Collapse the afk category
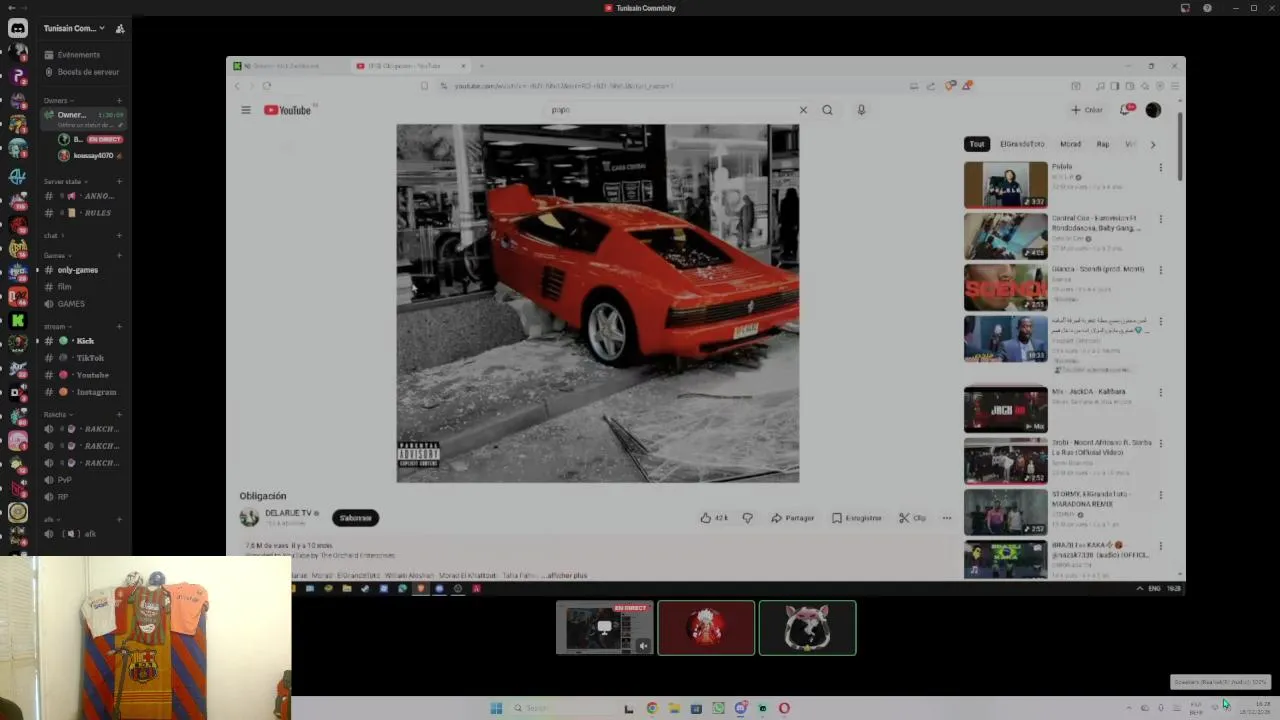The width and height of the screenshot is (1280, 720). click(x=51, y=519)
